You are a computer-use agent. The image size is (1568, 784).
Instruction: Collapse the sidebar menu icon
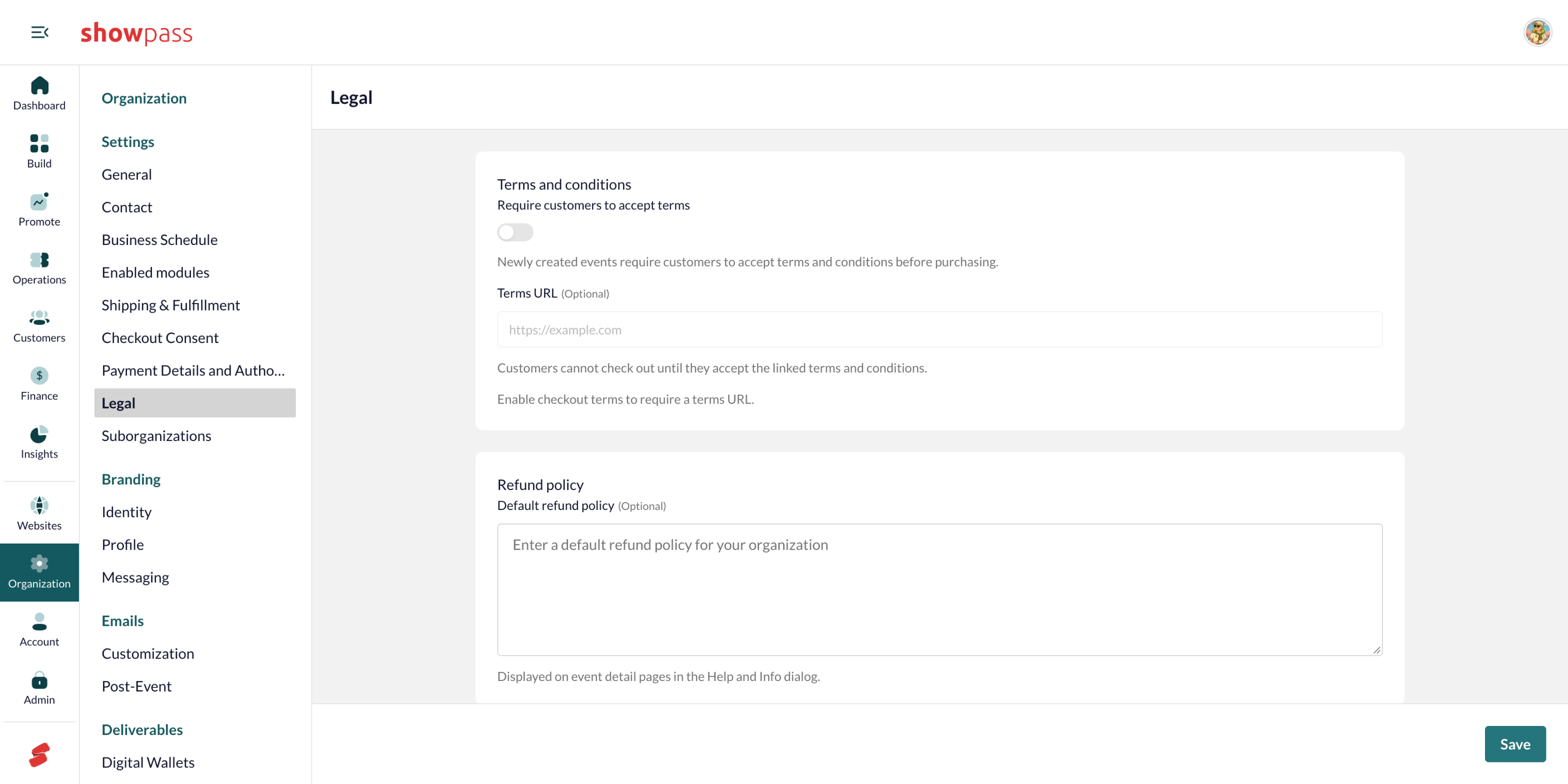point(39,32)
